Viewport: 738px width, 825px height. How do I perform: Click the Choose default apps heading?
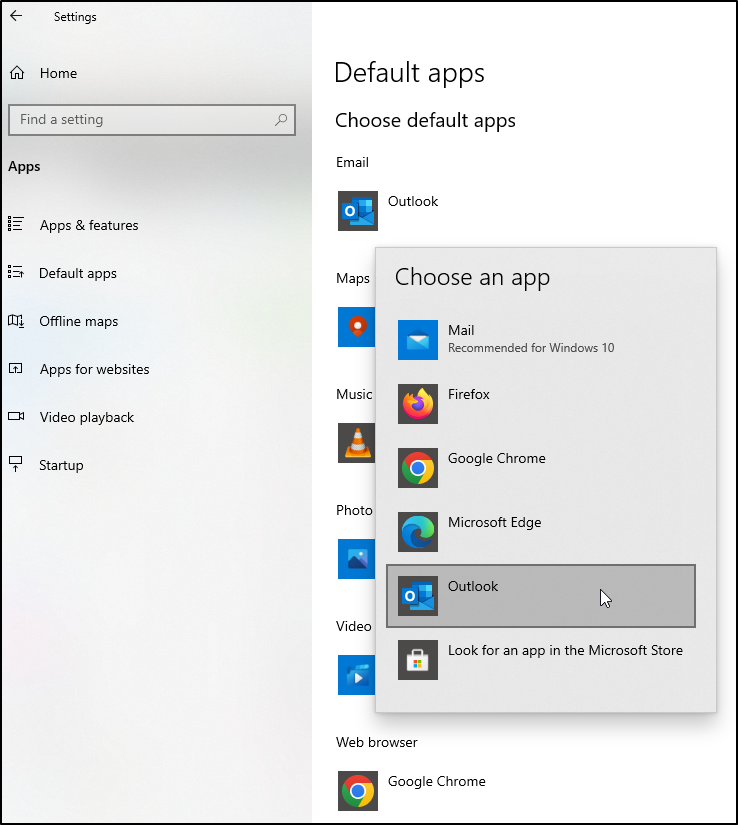(x=425, y=120)
